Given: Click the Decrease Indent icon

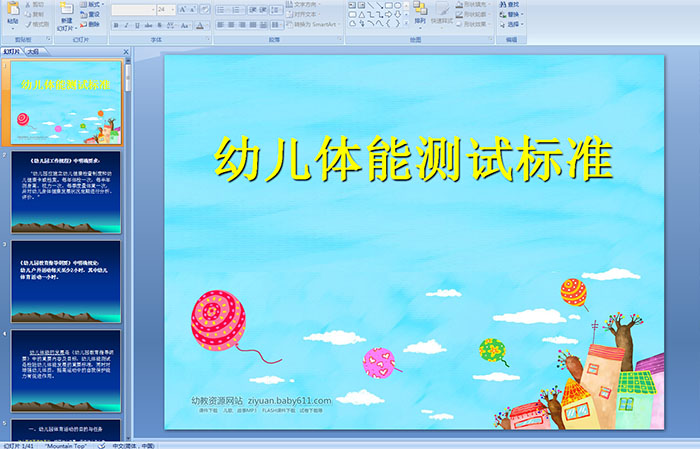Looking at the screenshot, I should [253, 9].
